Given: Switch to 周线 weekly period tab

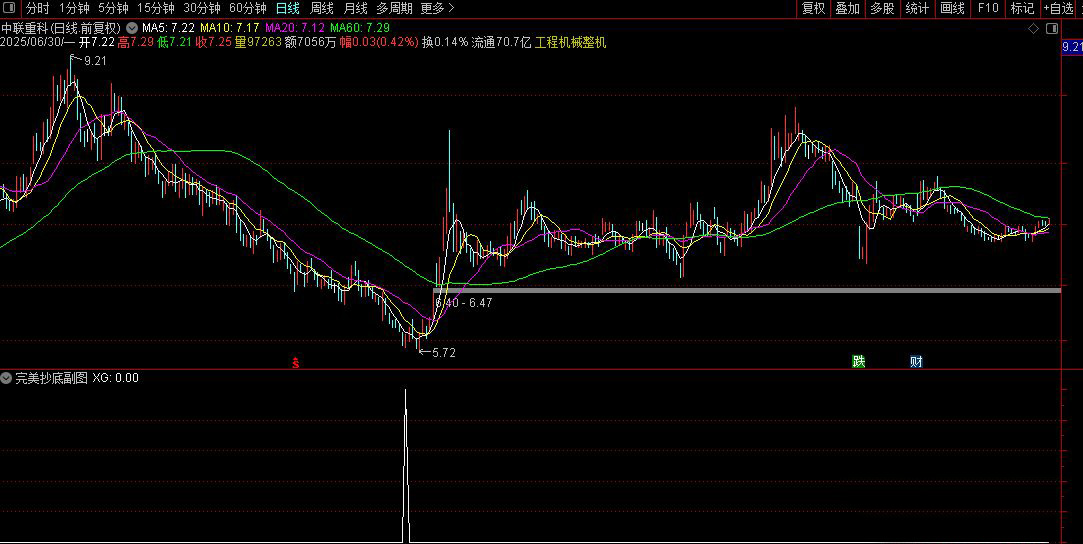Looking at the screenshot, I should click(x=322, y=8).
